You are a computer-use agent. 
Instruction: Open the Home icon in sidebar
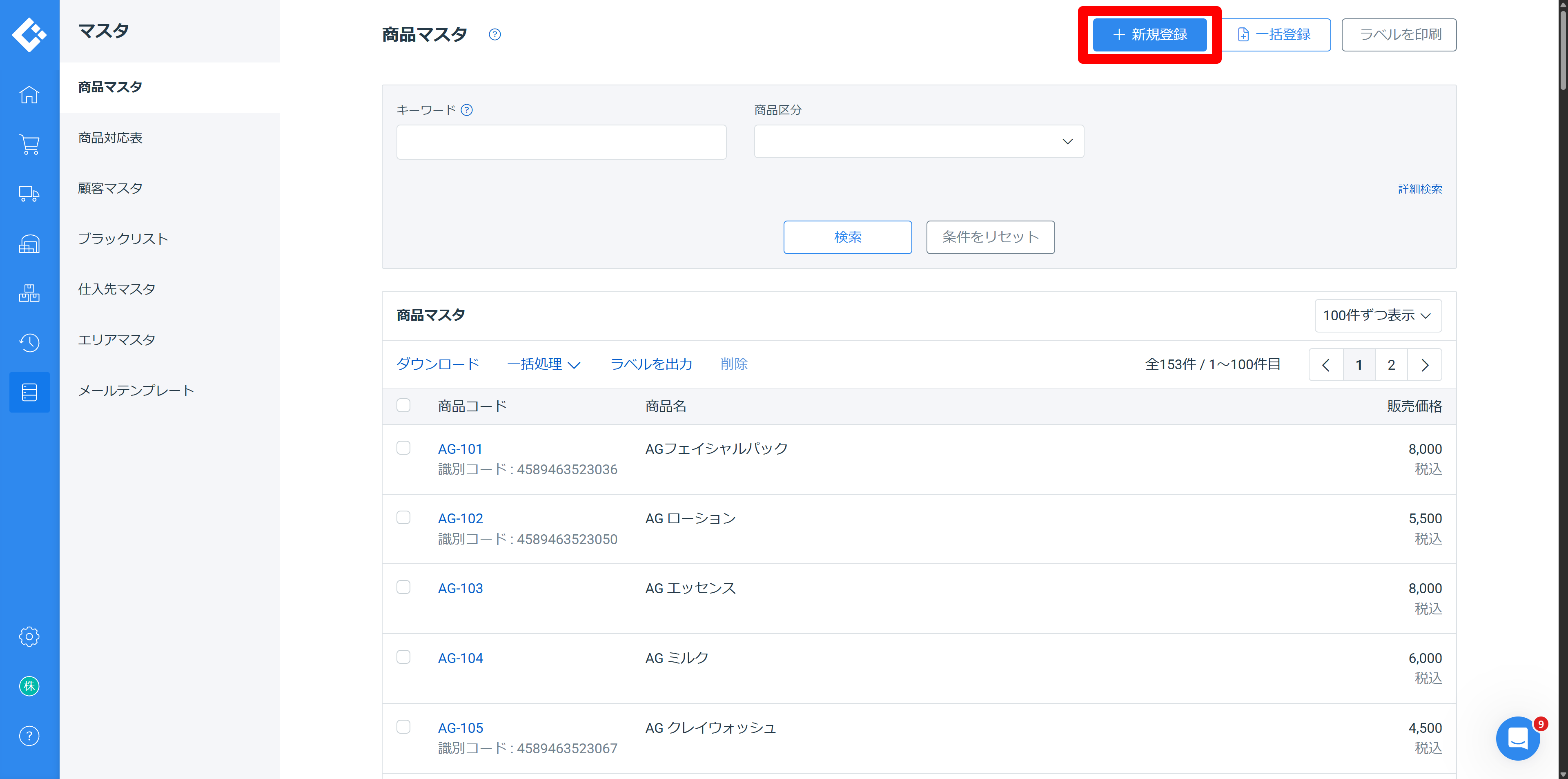(x=29, y=94)
